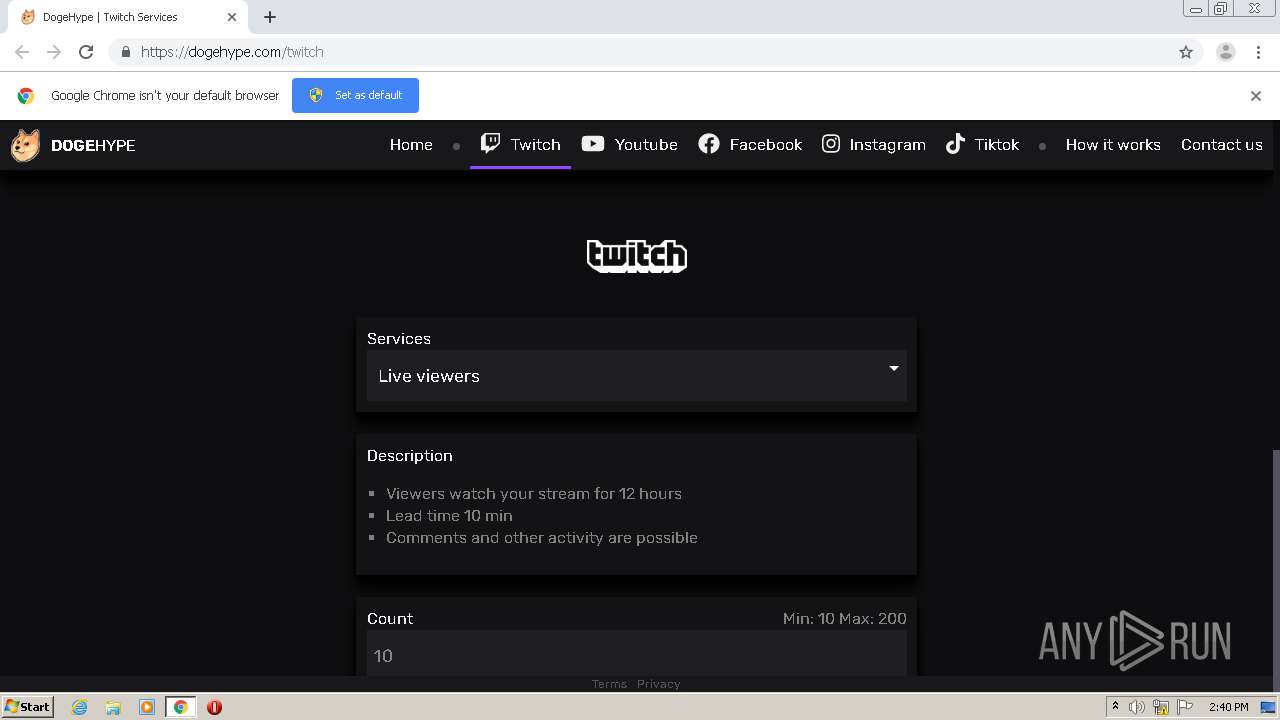
Task: Open the Windows Start menu
Action: coord(27,707)
